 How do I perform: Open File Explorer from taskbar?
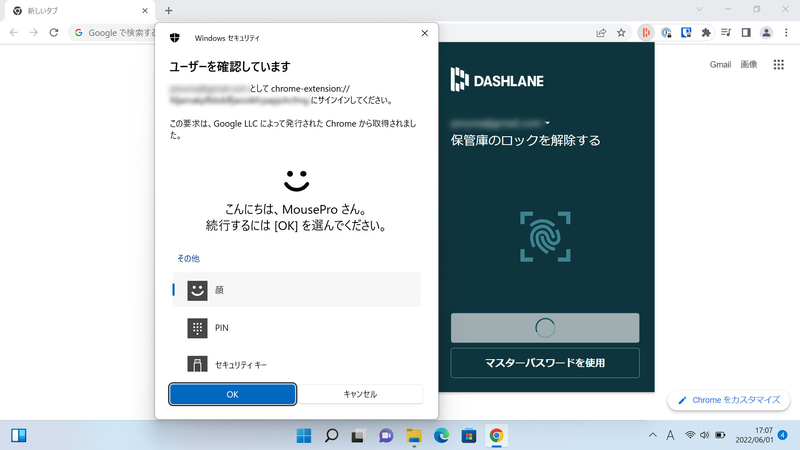tap(414, 436)
